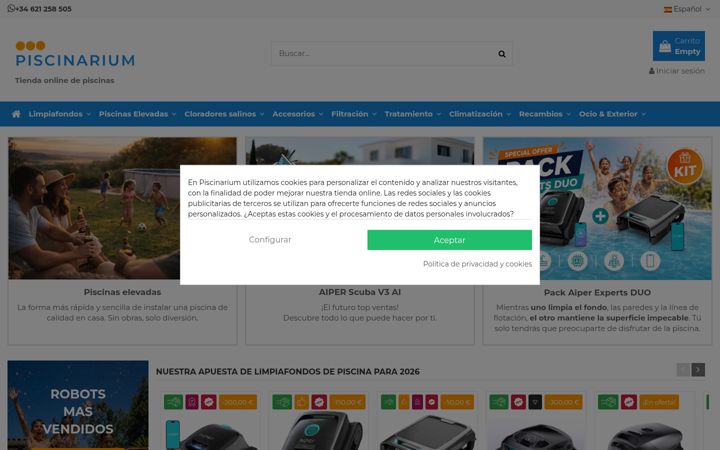Accept cookies with the green Aceptar button

point(450,240)
